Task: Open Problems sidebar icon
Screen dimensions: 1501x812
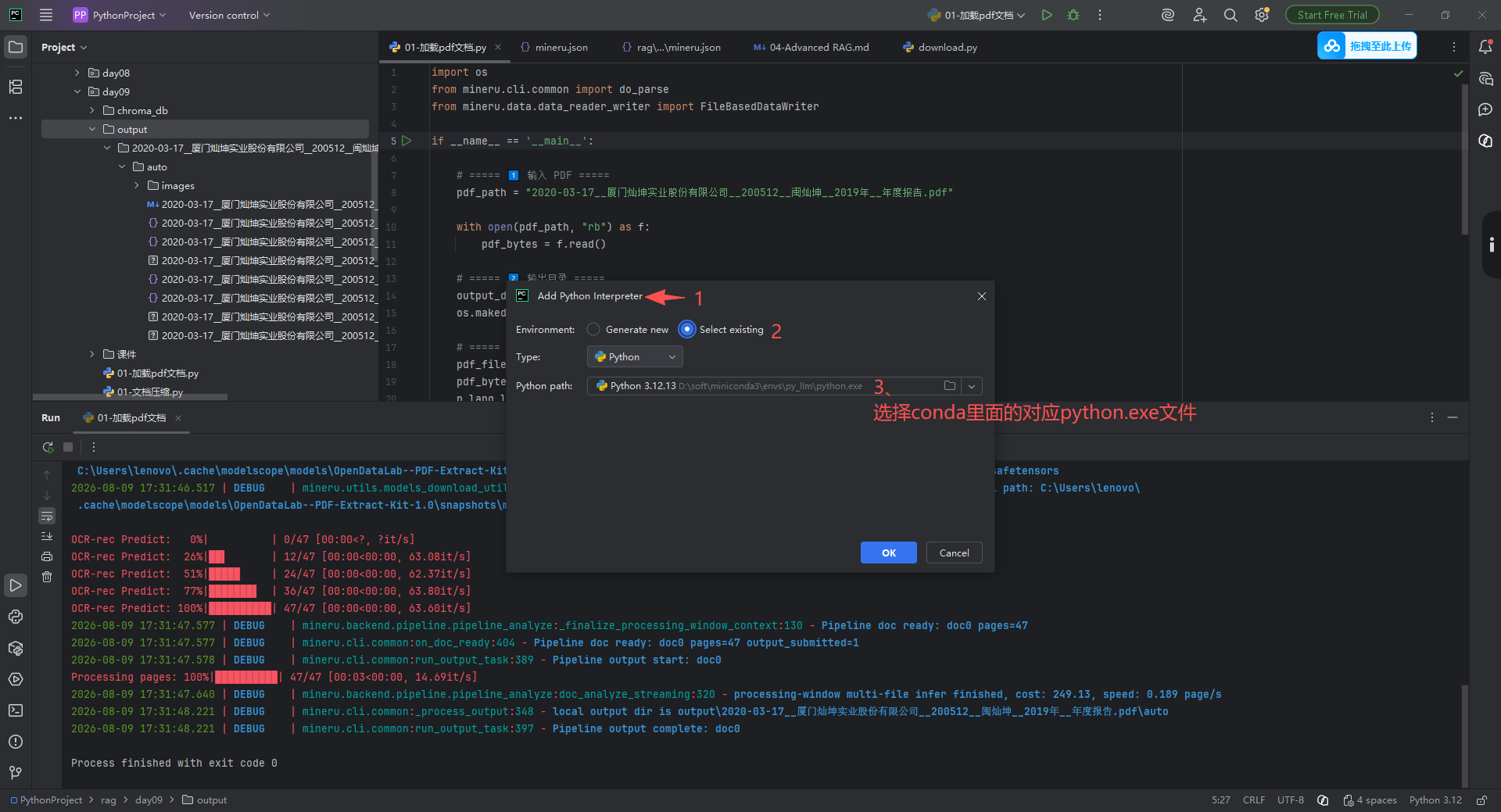Action: (16, 742)
